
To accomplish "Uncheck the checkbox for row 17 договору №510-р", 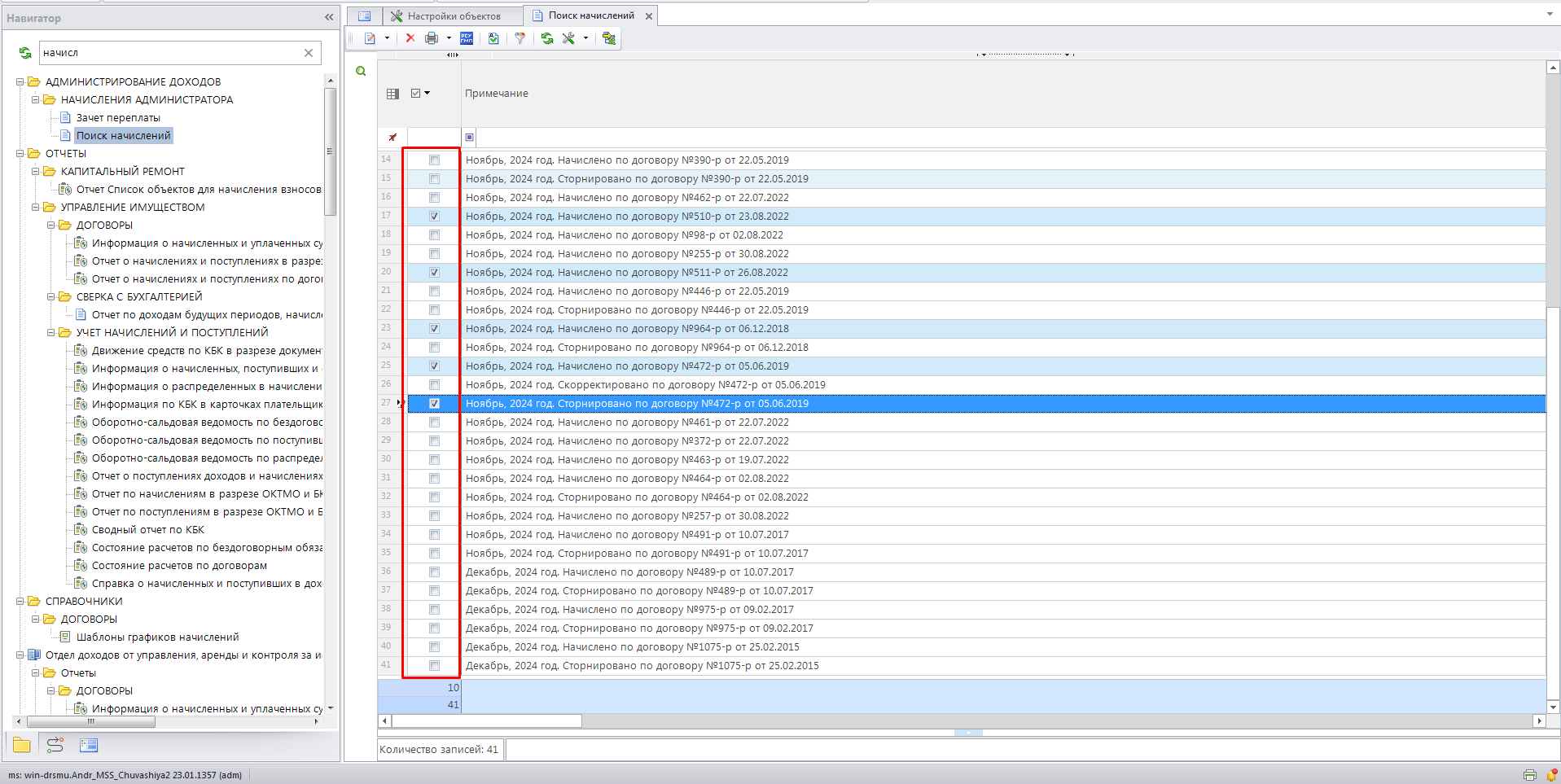I will coord(434,217).
